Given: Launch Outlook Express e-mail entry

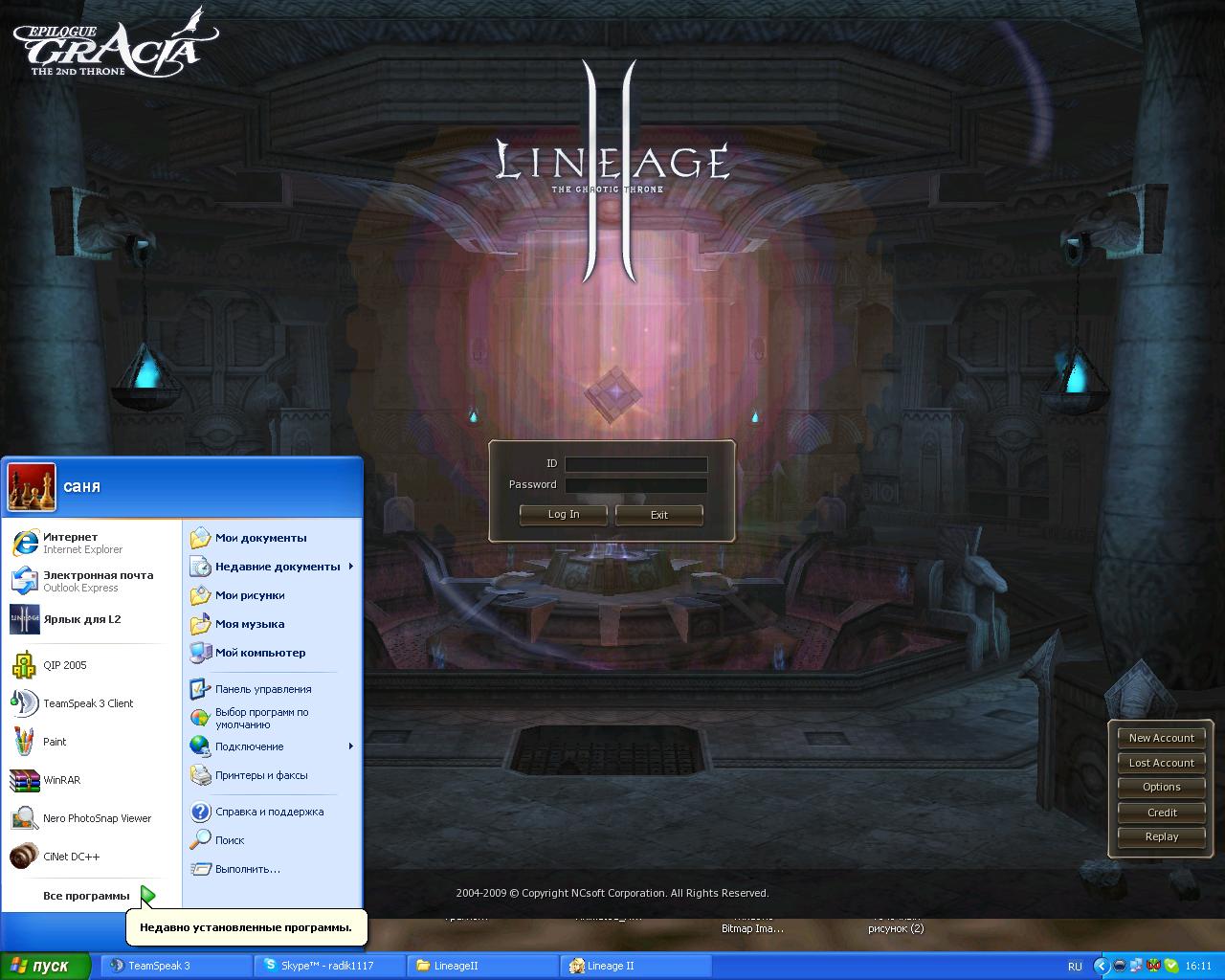Looking at the screenshot, I should pos(91,581).
